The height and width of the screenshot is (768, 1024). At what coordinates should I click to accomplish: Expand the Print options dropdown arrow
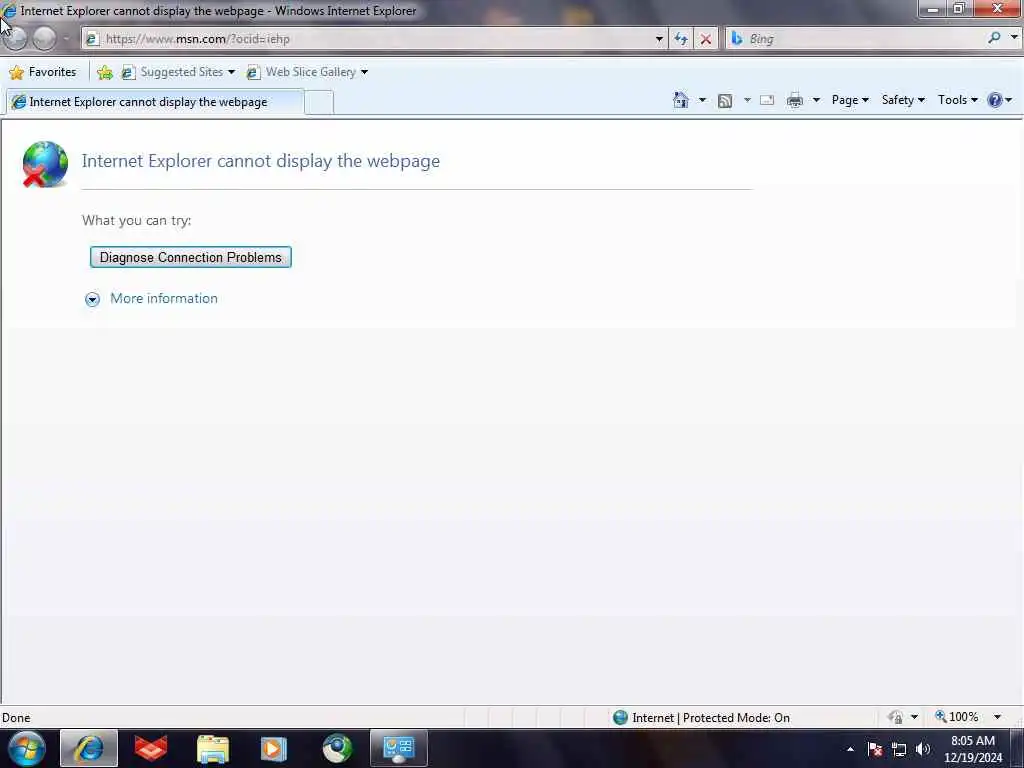(816, 100)
